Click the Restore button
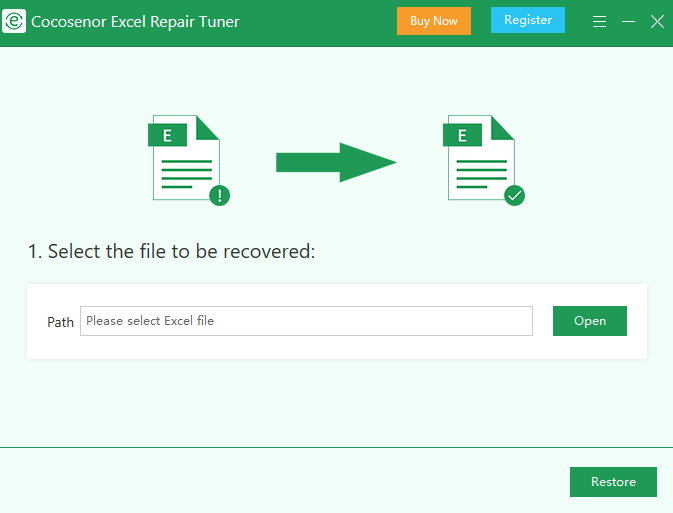 [x=613, y=482]
